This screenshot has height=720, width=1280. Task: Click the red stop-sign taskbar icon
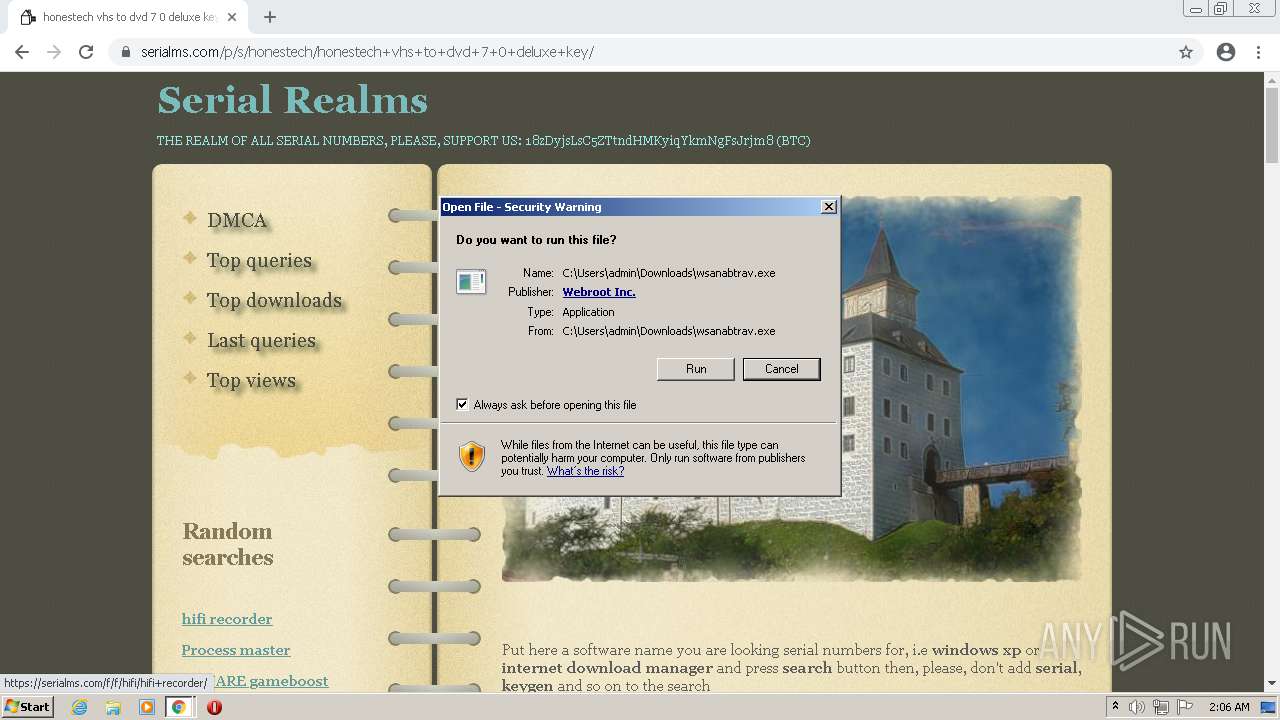[214, 707]
